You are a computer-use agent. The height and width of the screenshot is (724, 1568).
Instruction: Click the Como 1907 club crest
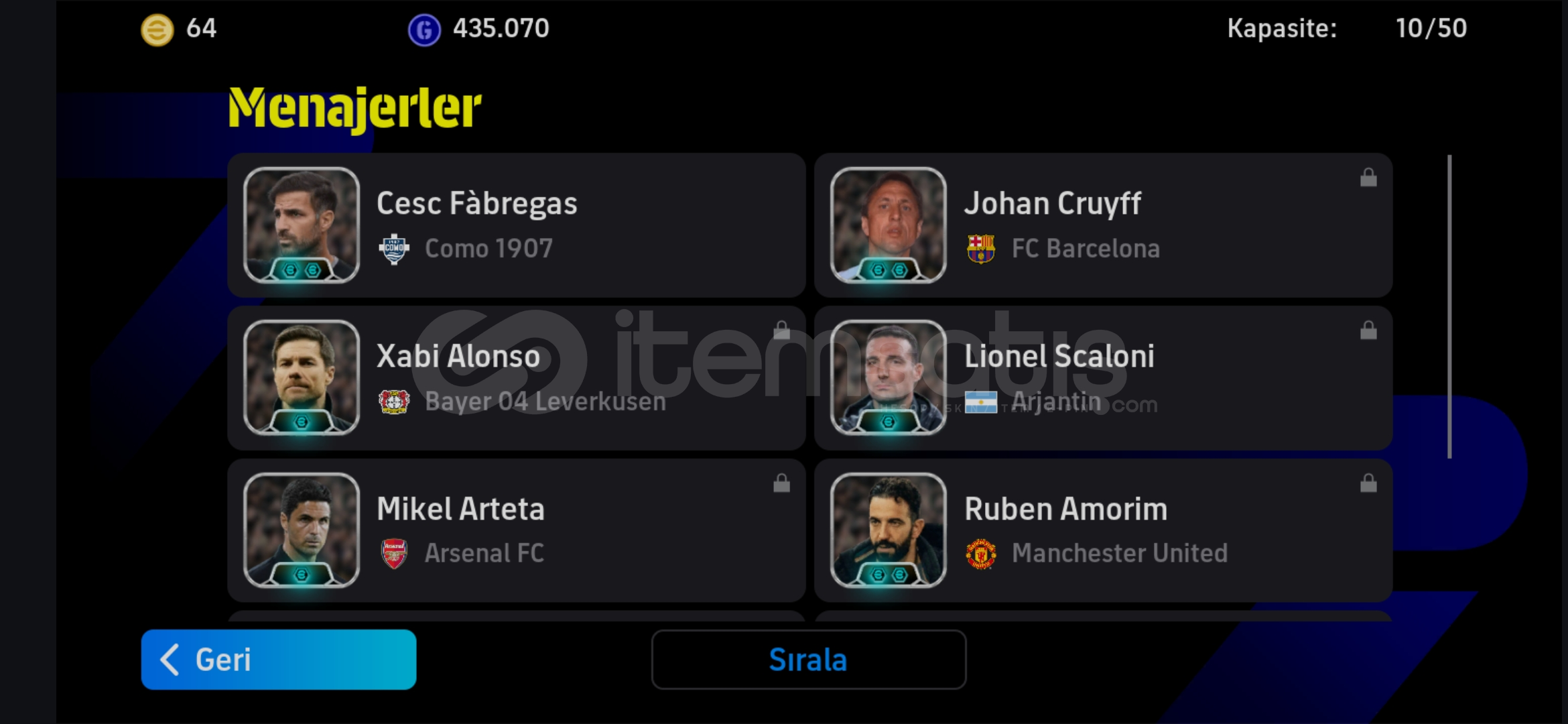pos(394,249)
